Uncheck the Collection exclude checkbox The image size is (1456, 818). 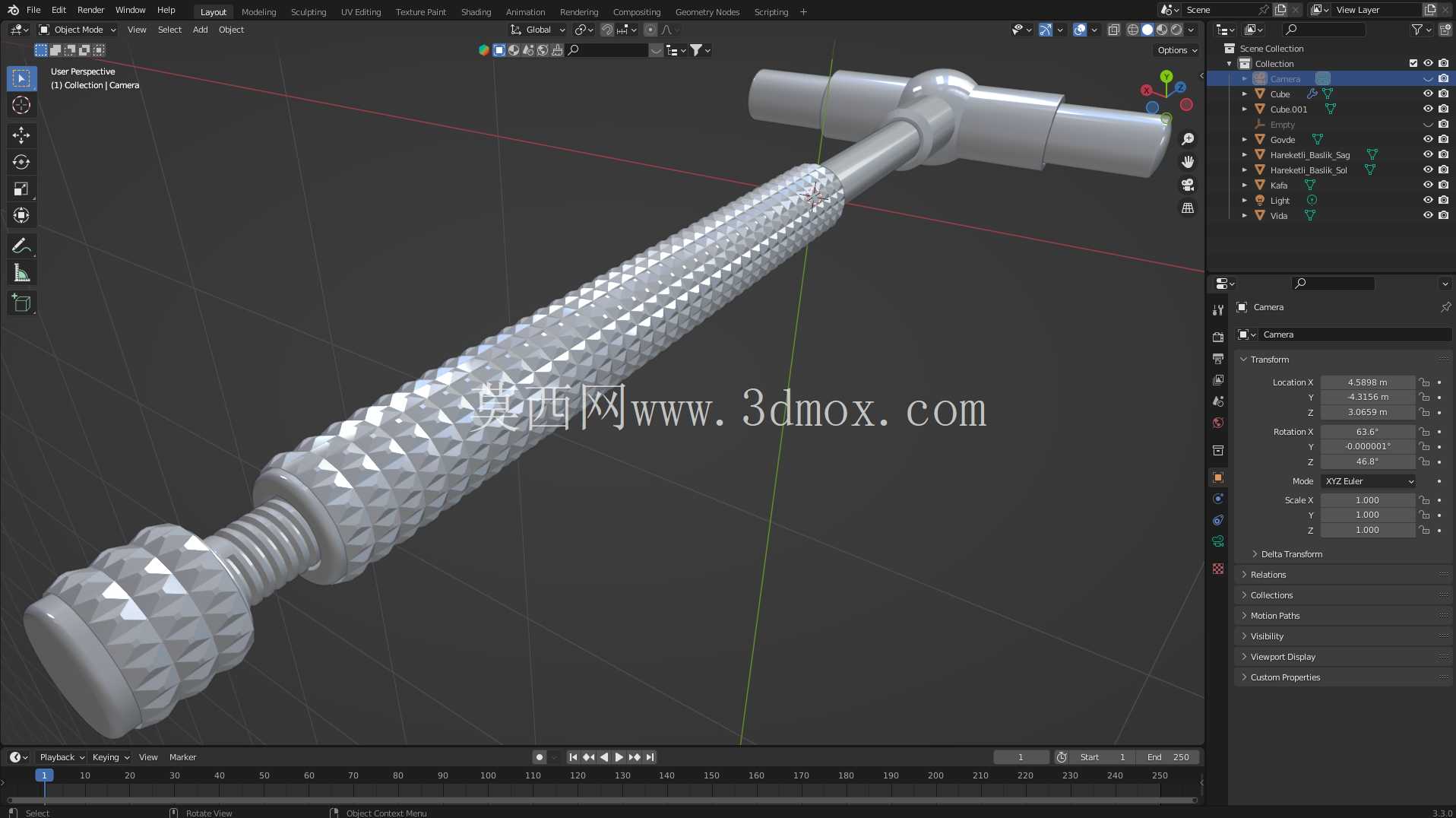[x=1413, y=63]
